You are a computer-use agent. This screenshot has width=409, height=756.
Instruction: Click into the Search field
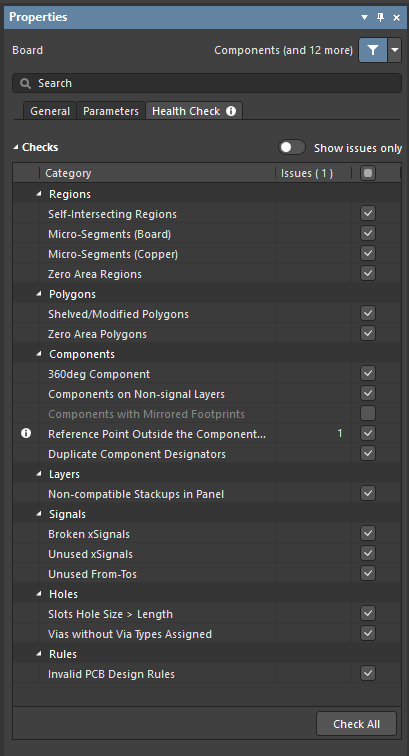click(x=207, y=83)
